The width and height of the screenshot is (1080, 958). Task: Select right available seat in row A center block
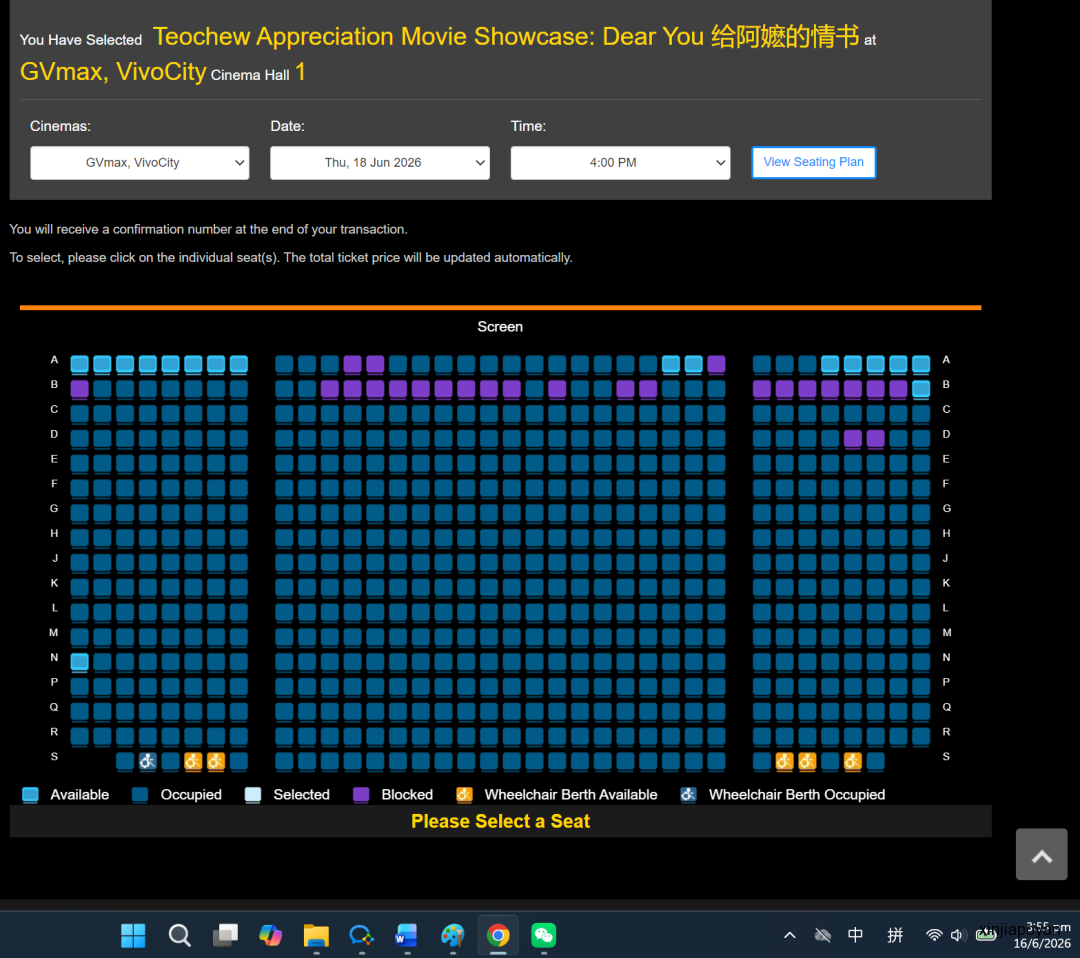coord(694,364)
